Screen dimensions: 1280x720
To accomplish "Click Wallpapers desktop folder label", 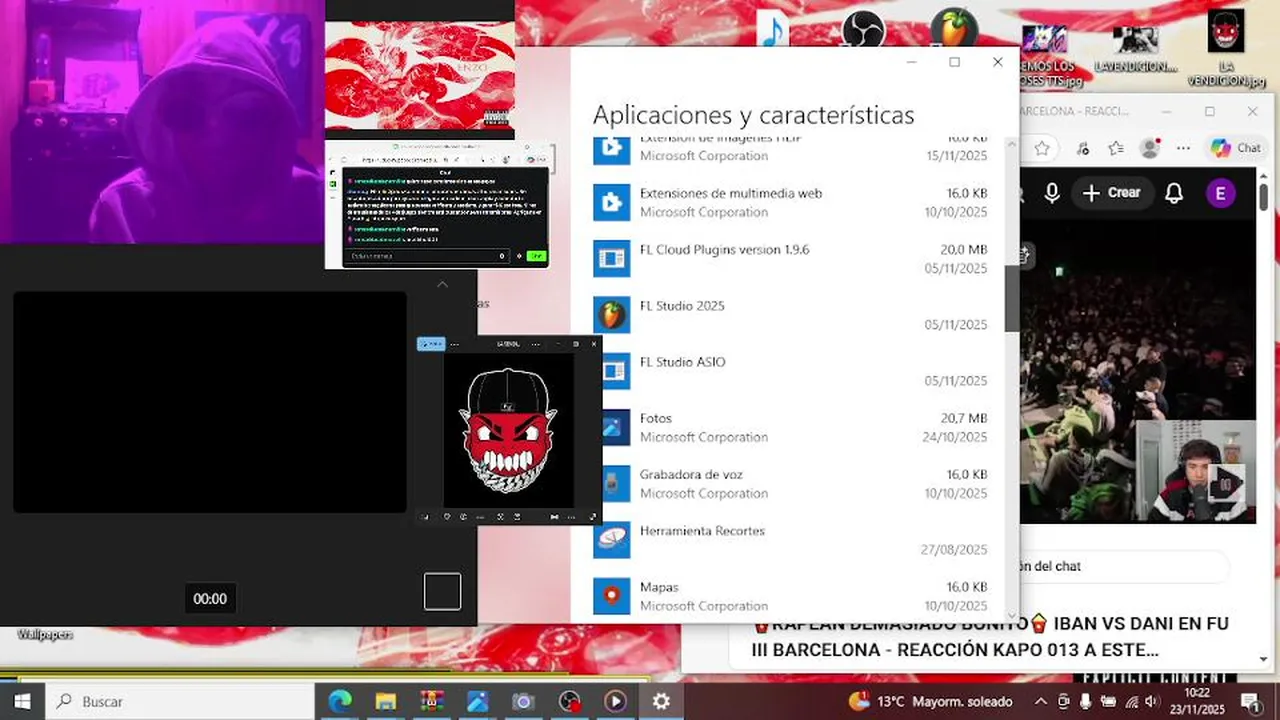I will click(45, 634).
